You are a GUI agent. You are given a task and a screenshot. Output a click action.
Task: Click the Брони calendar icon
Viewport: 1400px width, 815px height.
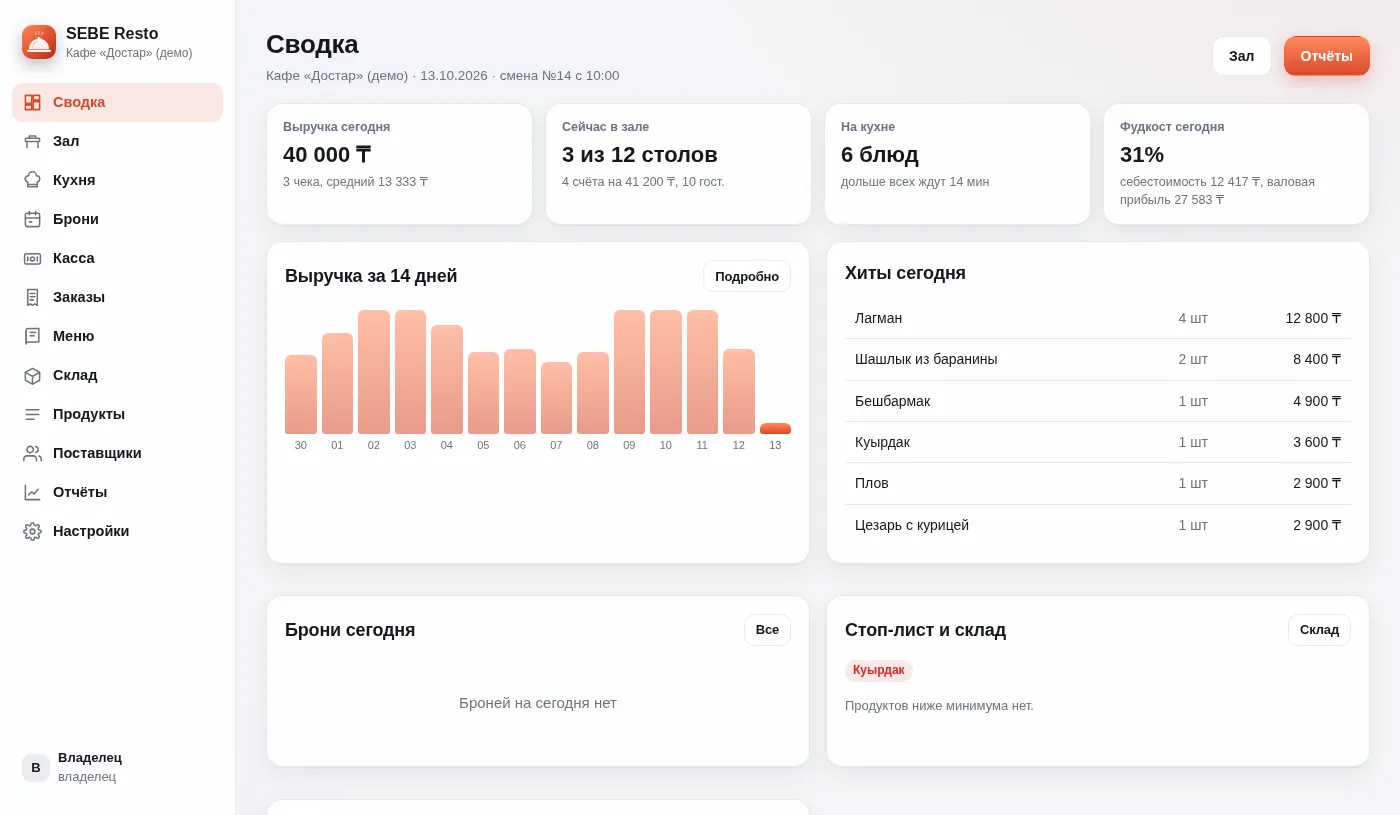tap(32, 219)
